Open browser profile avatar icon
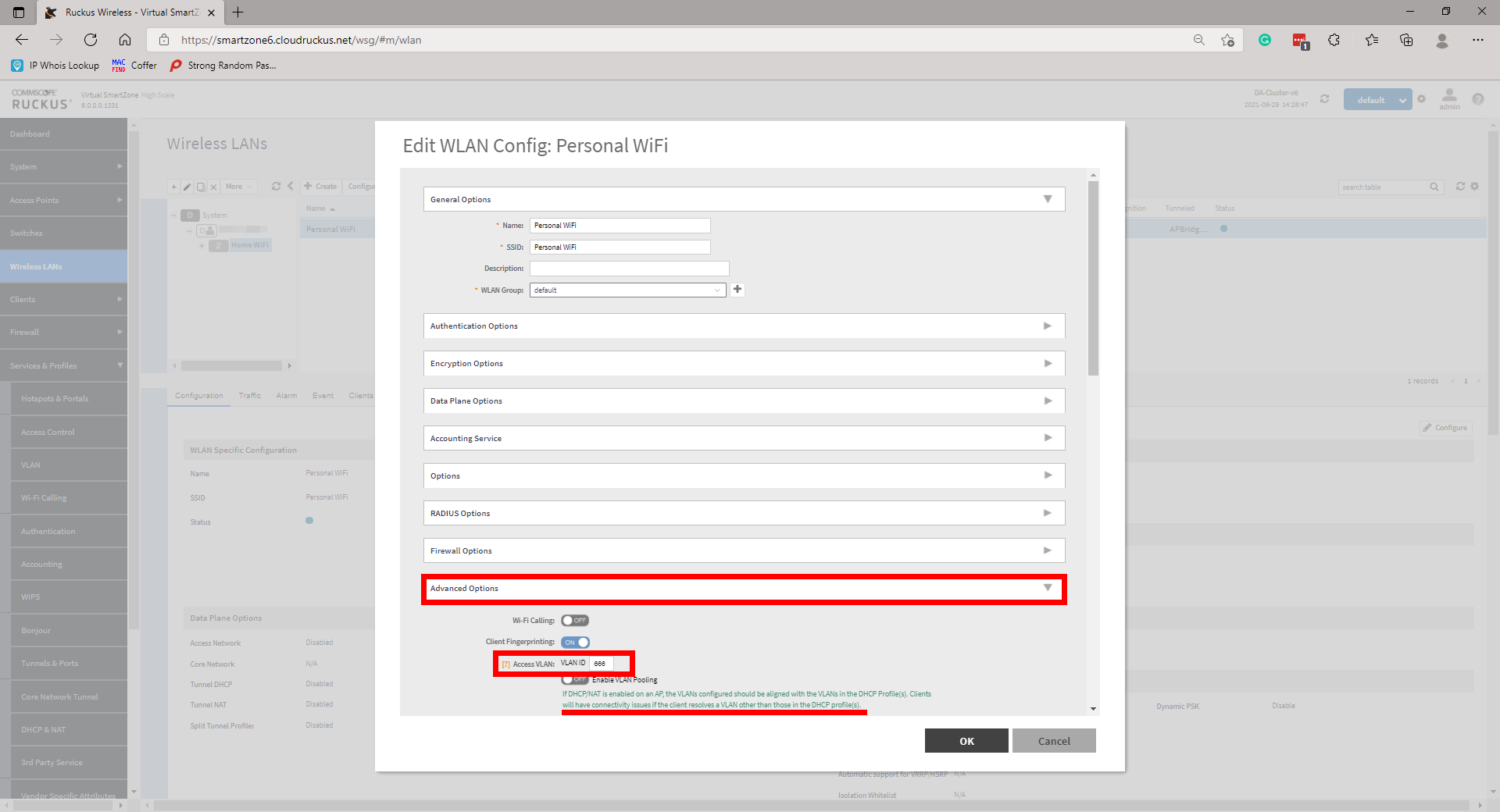The width and height of the screenshot is (1500, 812). point(1441,40)
